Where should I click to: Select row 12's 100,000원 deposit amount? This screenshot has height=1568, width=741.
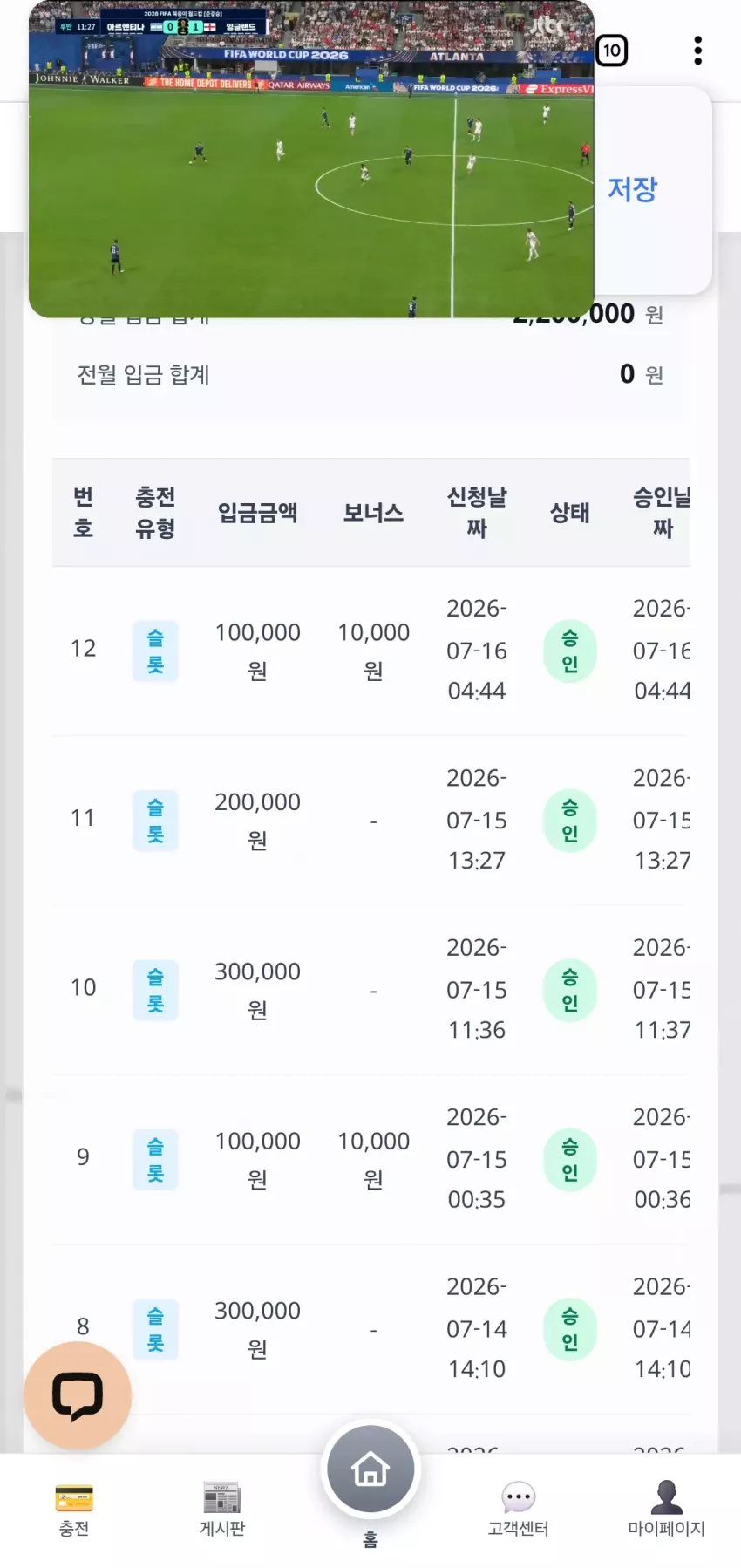pos(258,651)
